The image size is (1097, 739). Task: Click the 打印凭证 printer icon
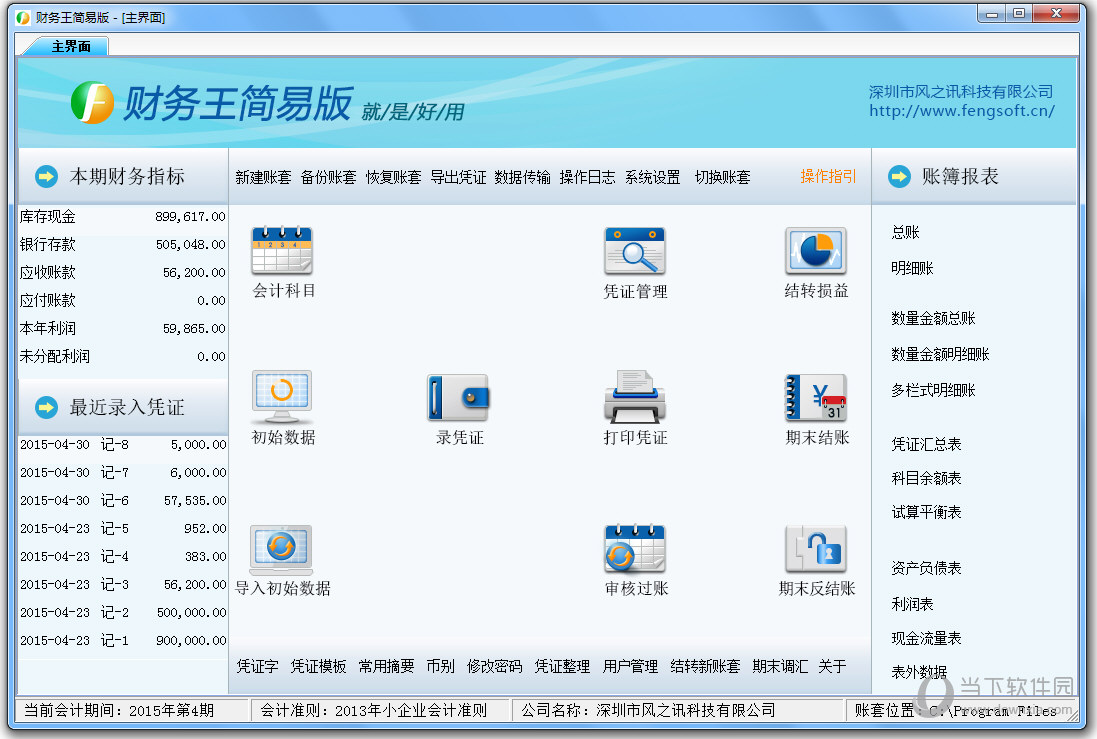click(x=635, y=397)
